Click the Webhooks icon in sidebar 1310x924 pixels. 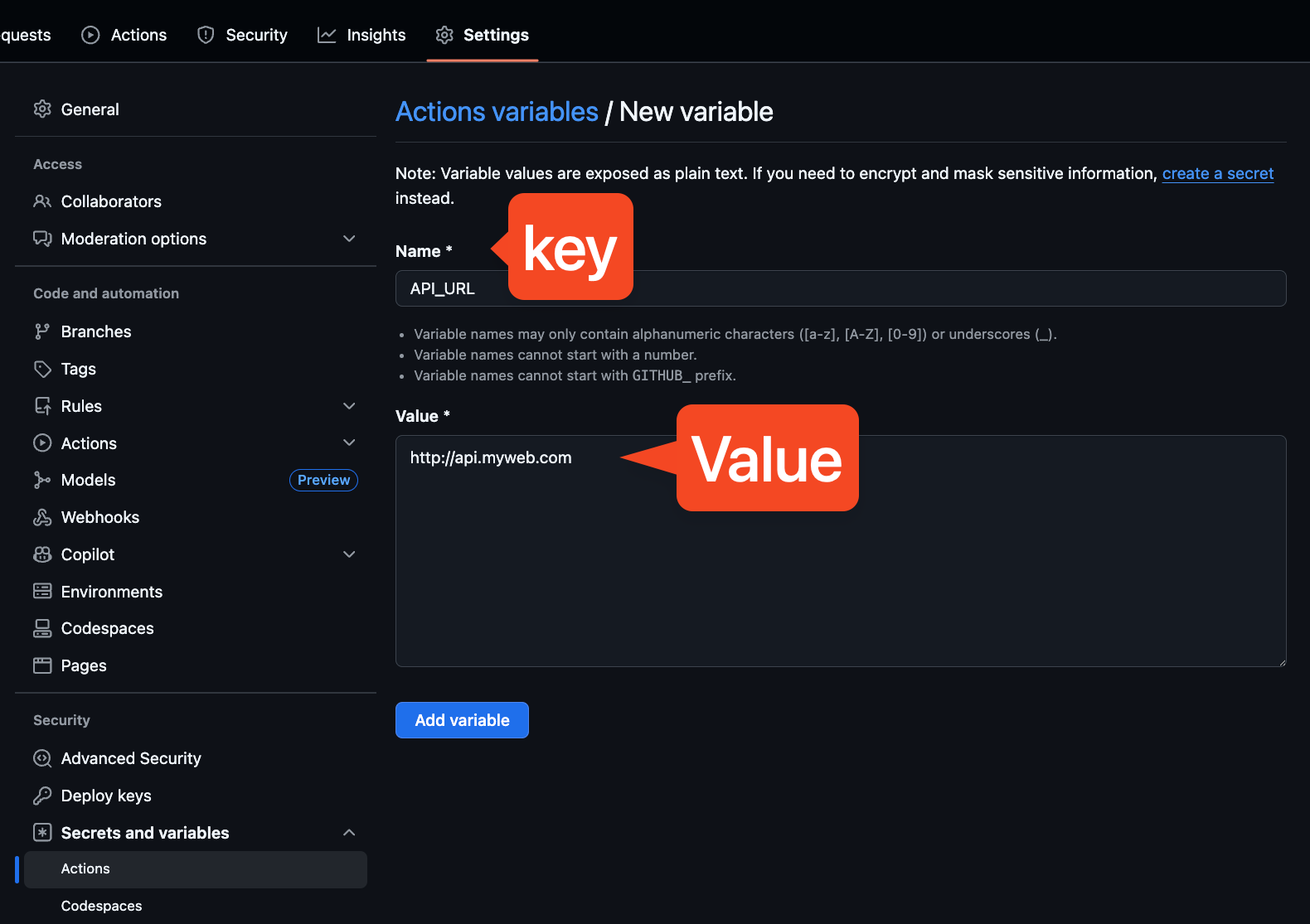click(x=42, y=517)
